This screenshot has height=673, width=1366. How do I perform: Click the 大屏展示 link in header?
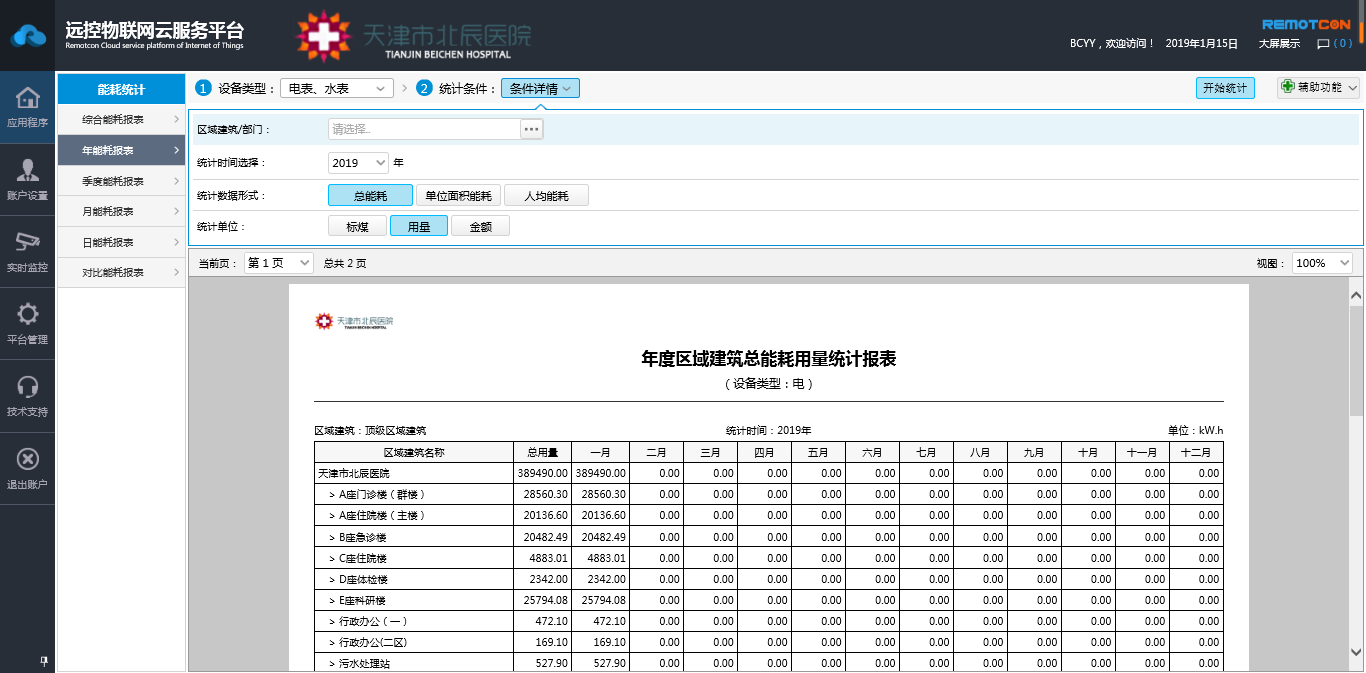click(x=1278, y=44)
